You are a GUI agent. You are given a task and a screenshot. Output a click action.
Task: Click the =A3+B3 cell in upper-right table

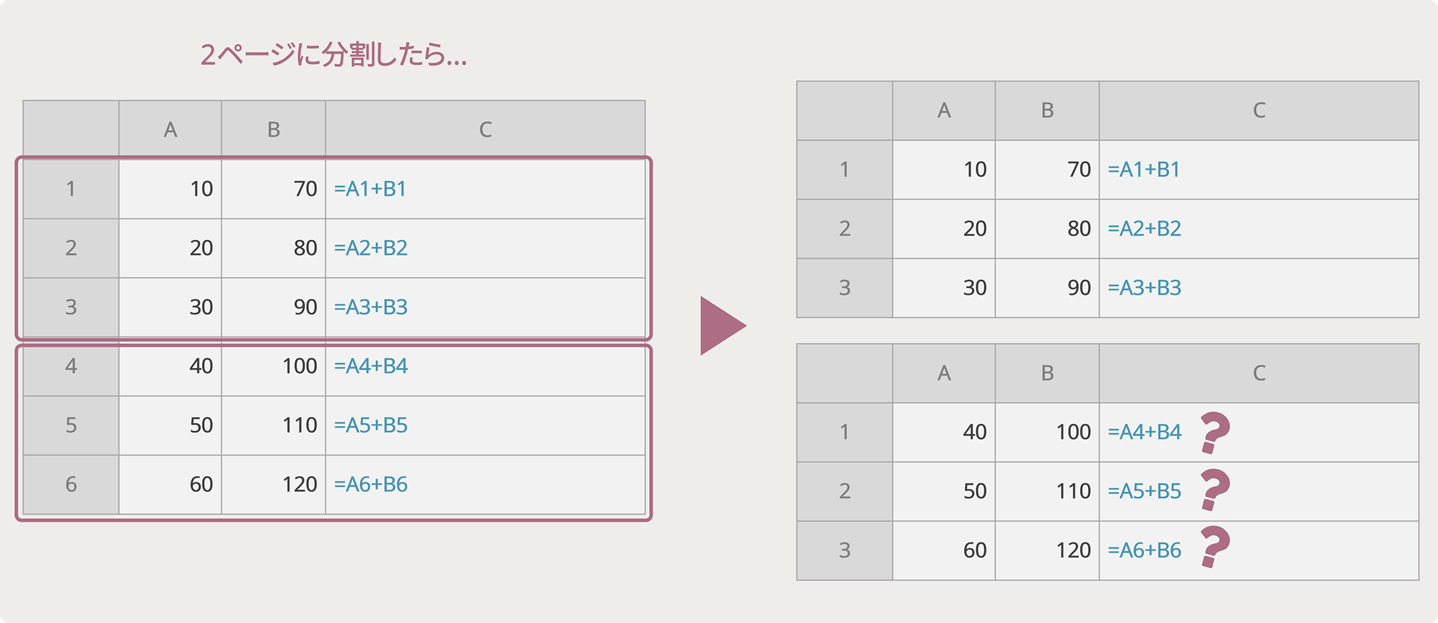click(1258, 287)
